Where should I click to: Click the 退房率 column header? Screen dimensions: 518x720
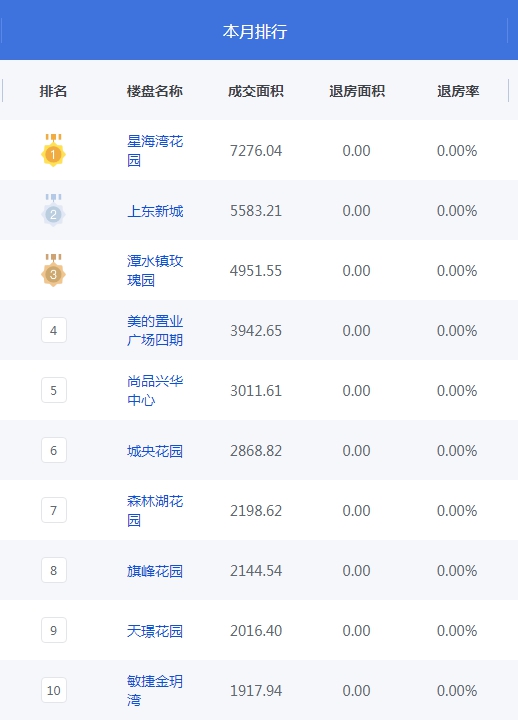[x=458, y=91]
